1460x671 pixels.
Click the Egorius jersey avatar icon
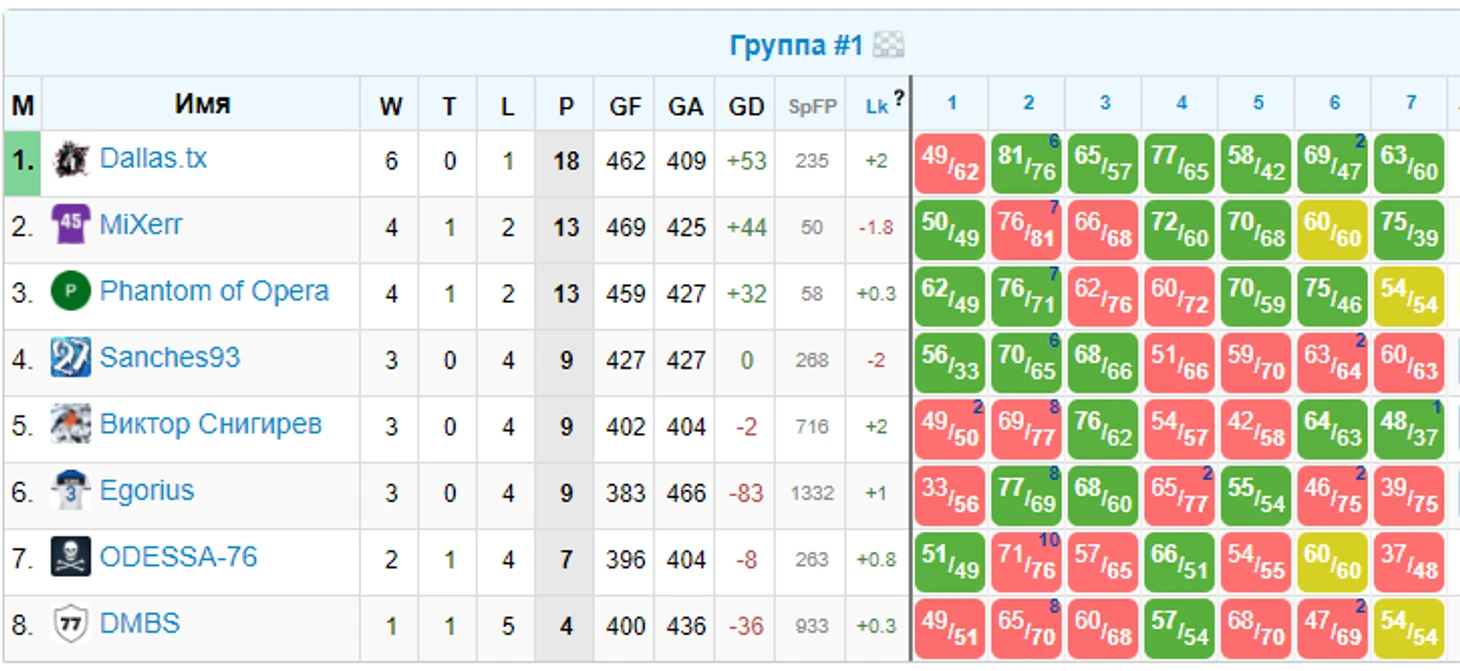(x=71, y=491)
